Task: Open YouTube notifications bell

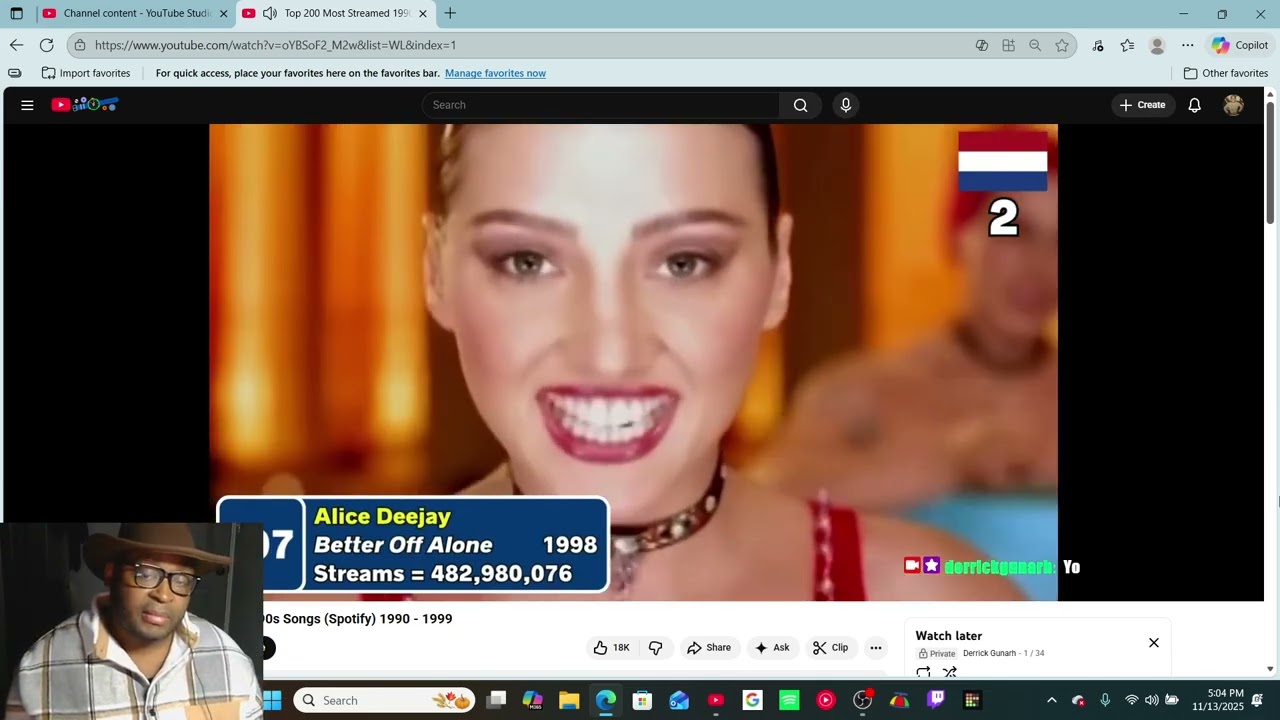Action: coord(1194,105)
